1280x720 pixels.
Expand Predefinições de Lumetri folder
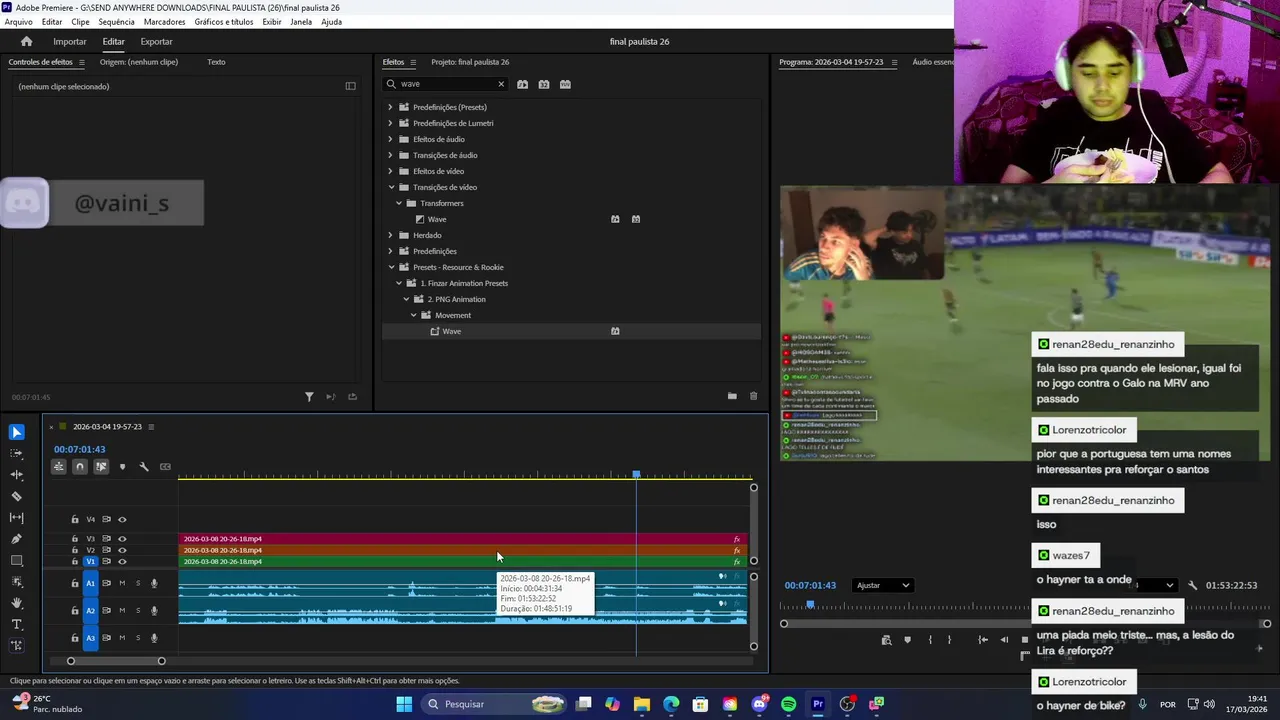click(x=390, y=123)
